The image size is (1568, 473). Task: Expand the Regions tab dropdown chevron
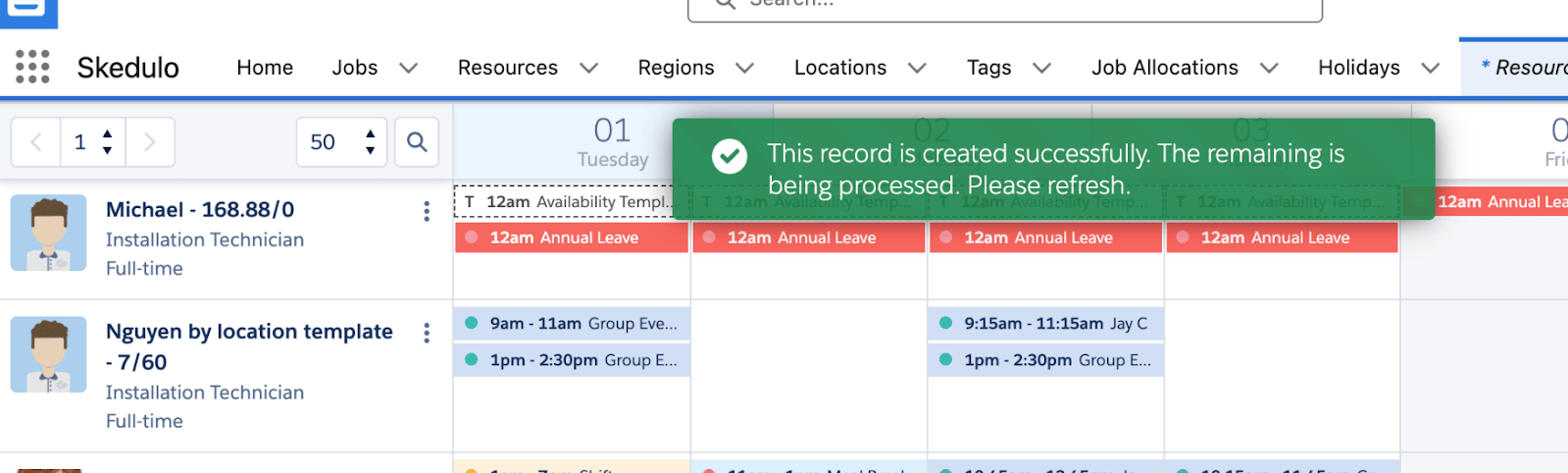(x=745, y=68)
